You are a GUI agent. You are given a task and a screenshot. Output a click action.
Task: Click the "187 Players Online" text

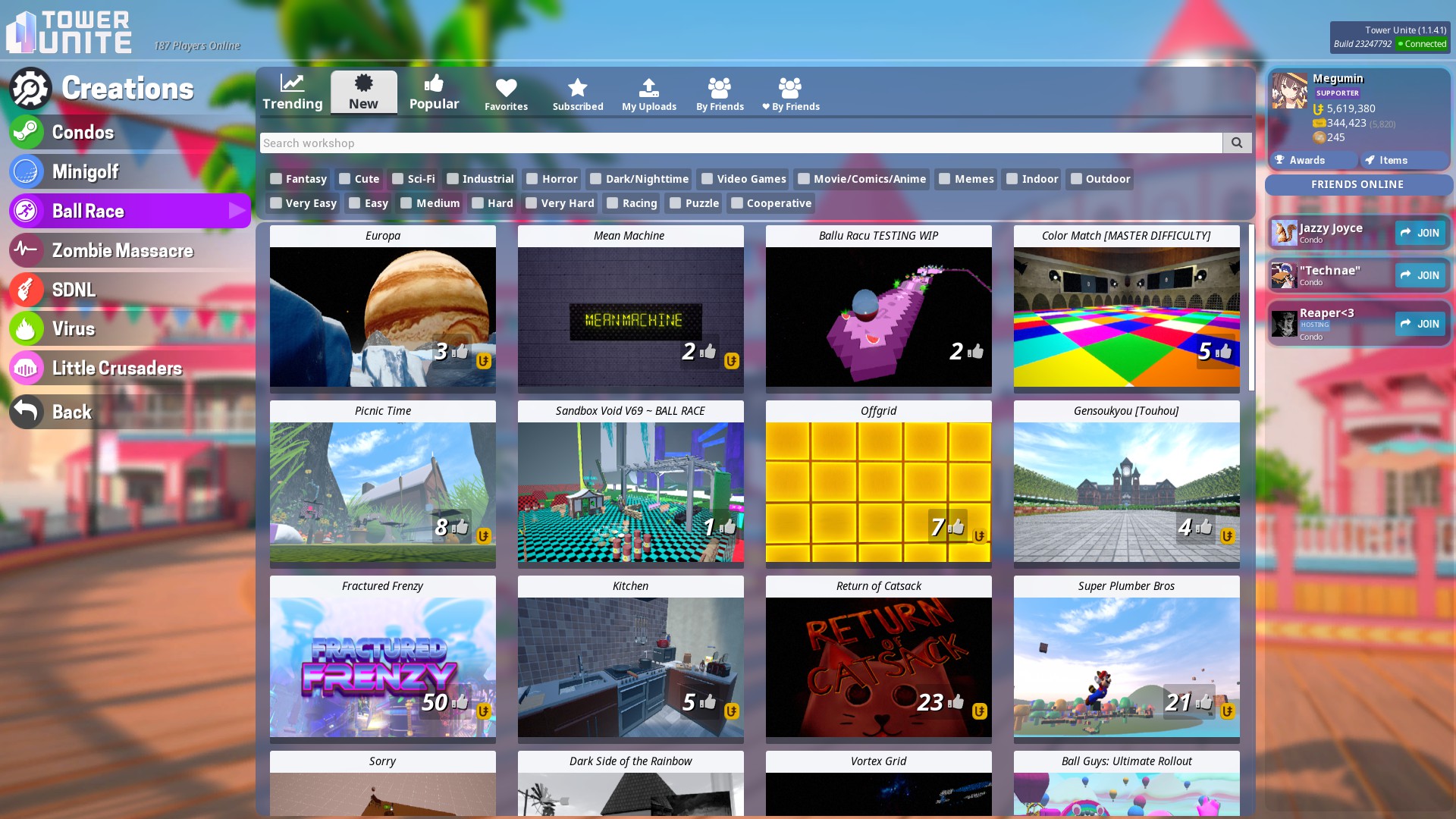tap(197, 45)
